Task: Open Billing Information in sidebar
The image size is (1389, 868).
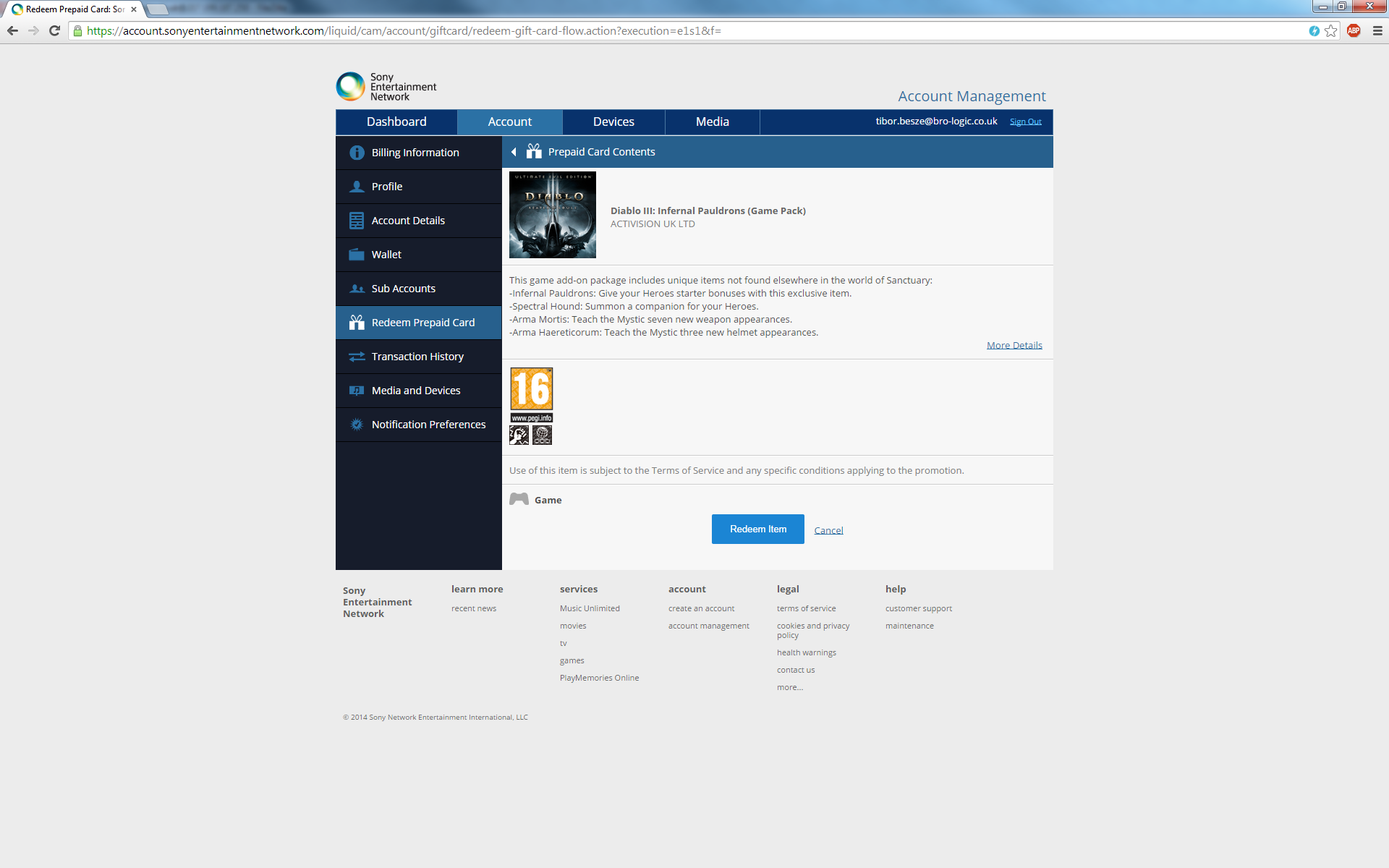Action: [x=419, y=153]
